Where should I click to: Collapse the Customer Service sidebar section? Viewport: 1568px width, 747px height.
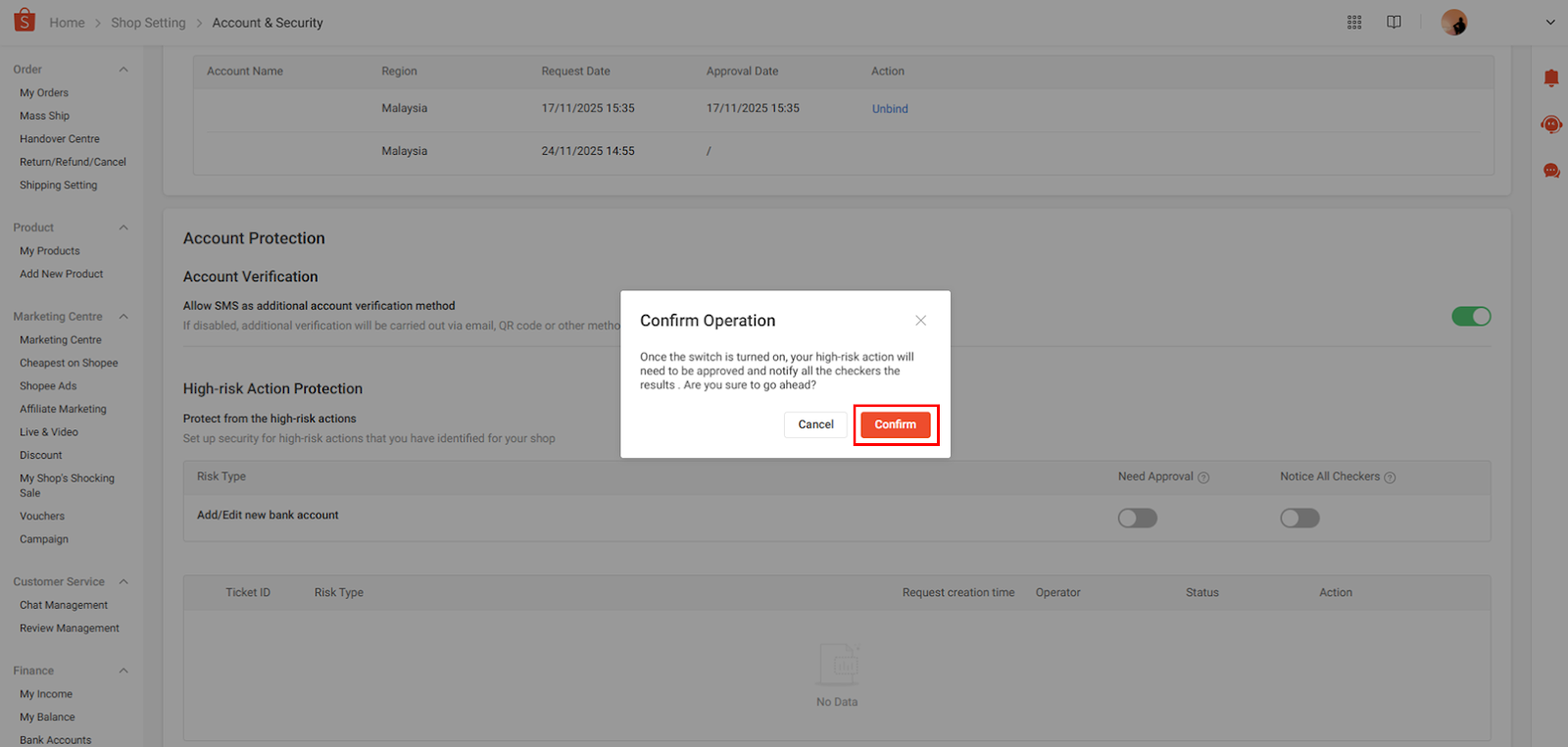click(123, 582)
